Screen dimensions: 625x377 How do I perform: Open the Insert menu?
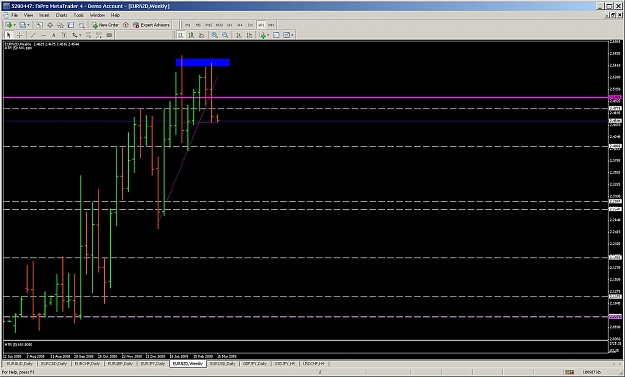[x=44, y=15]
